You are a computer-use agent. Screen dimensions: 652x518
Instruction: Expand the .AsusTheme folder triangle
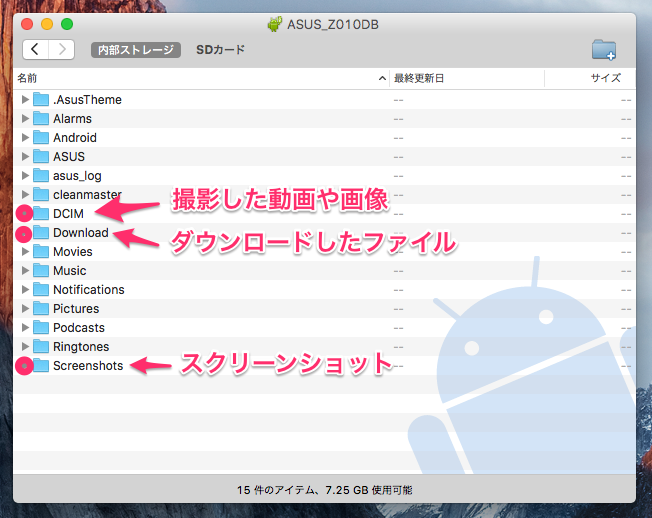25,99
